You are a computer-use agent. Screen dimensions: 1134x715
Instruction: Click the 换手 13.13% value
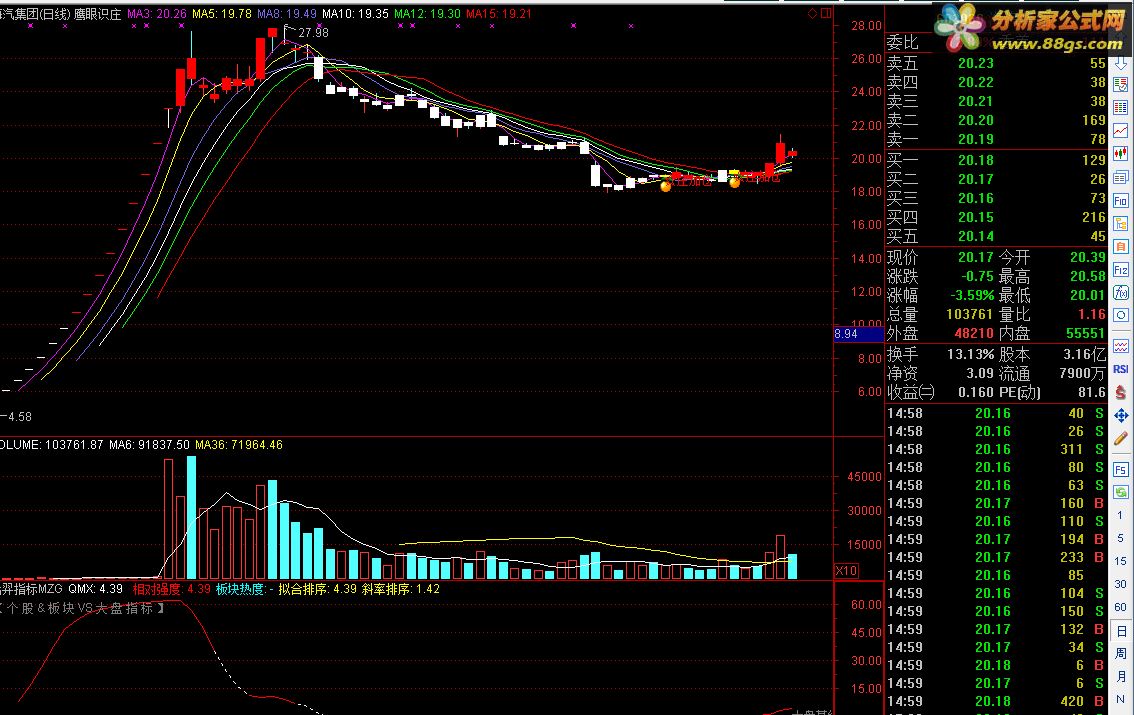pyautogui.click(x=971, y=354)
